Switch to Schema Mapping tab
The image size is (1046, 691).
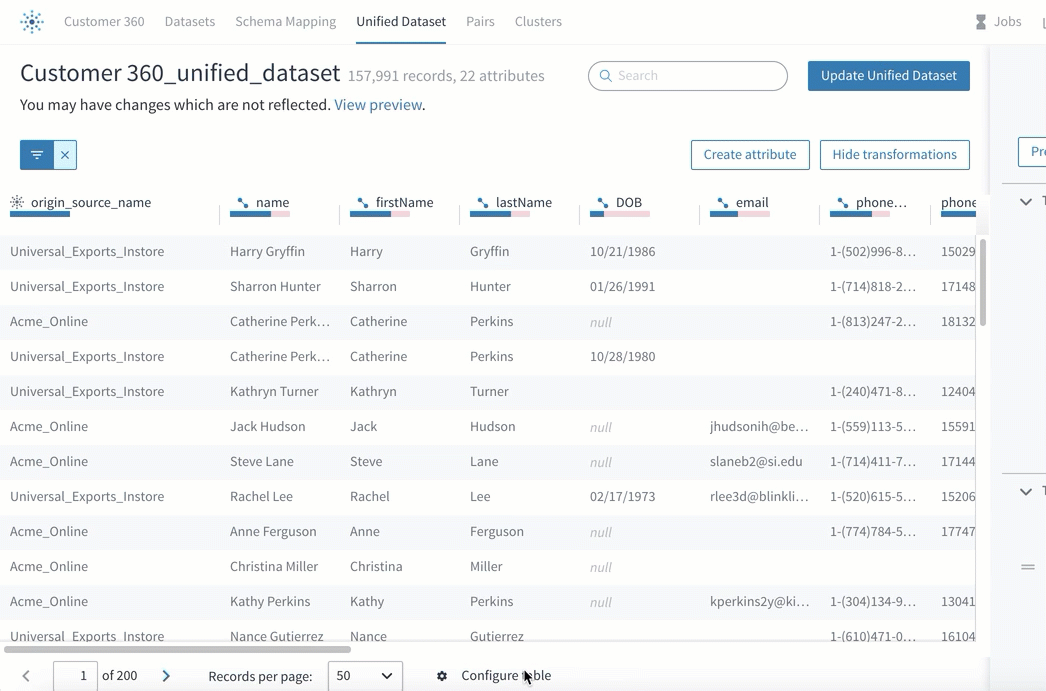286,21
